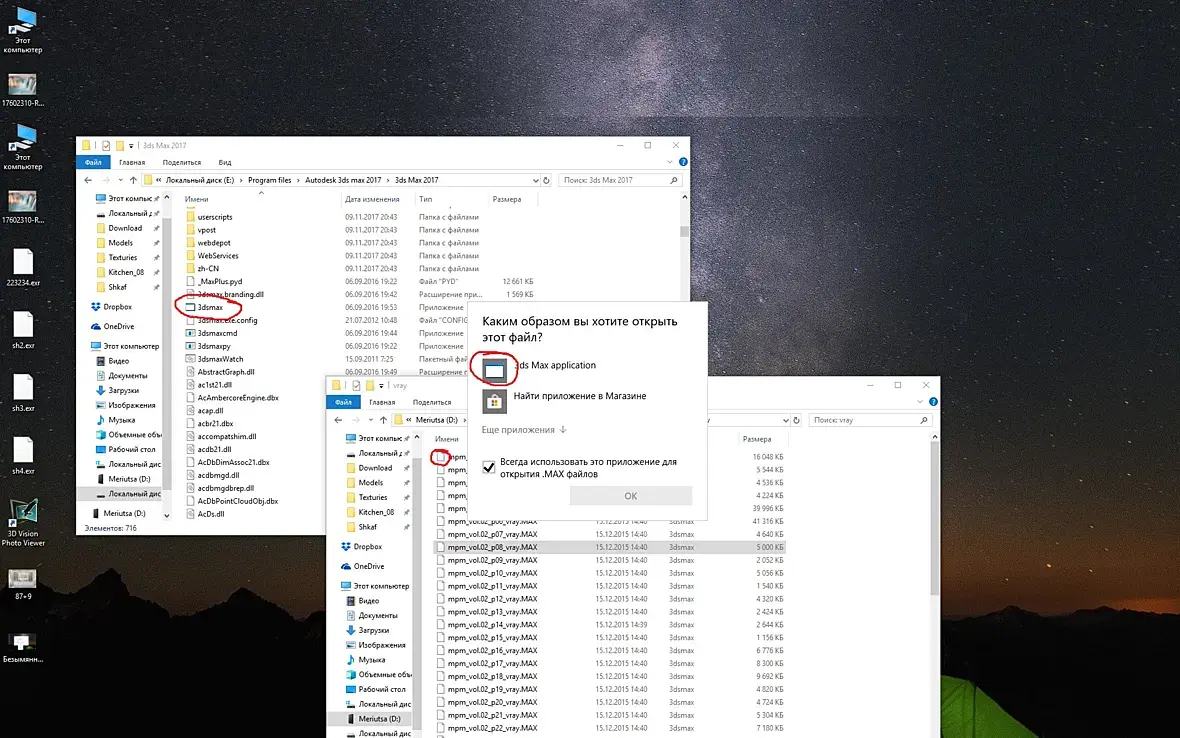This screenshot has width=1180, height=738.
Task: Uncheck always use this app for .MAX files
Action: click(488, 467)
